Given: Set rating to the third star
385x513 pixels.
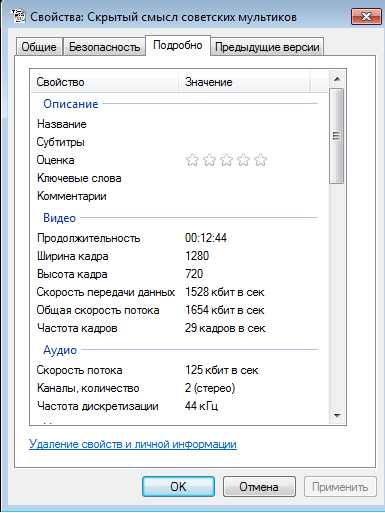Looking at the screenshot, I should coord(226,160).
